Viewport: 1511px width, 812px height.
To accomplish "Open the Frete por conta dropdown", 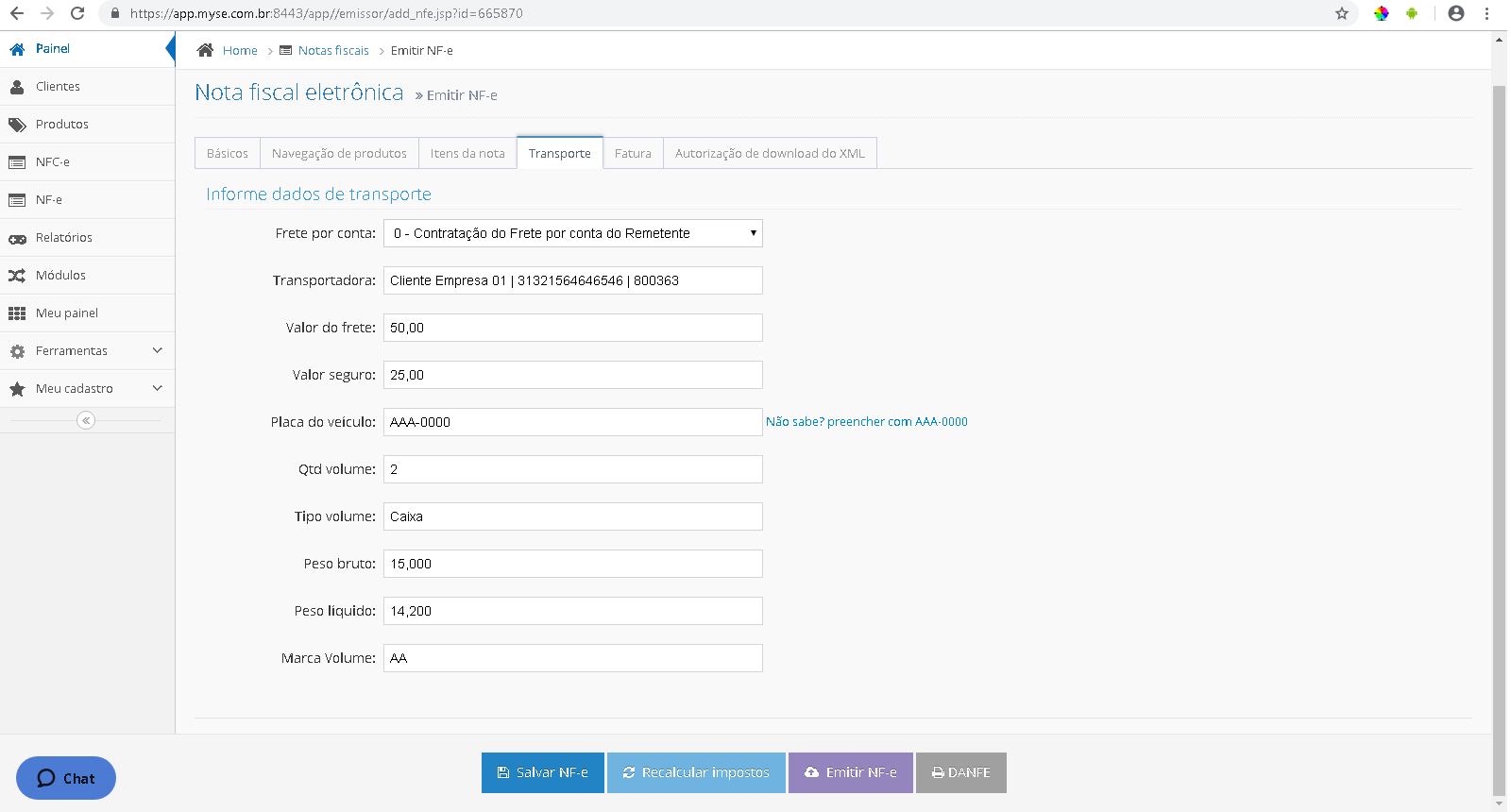I will click(573, 233).
